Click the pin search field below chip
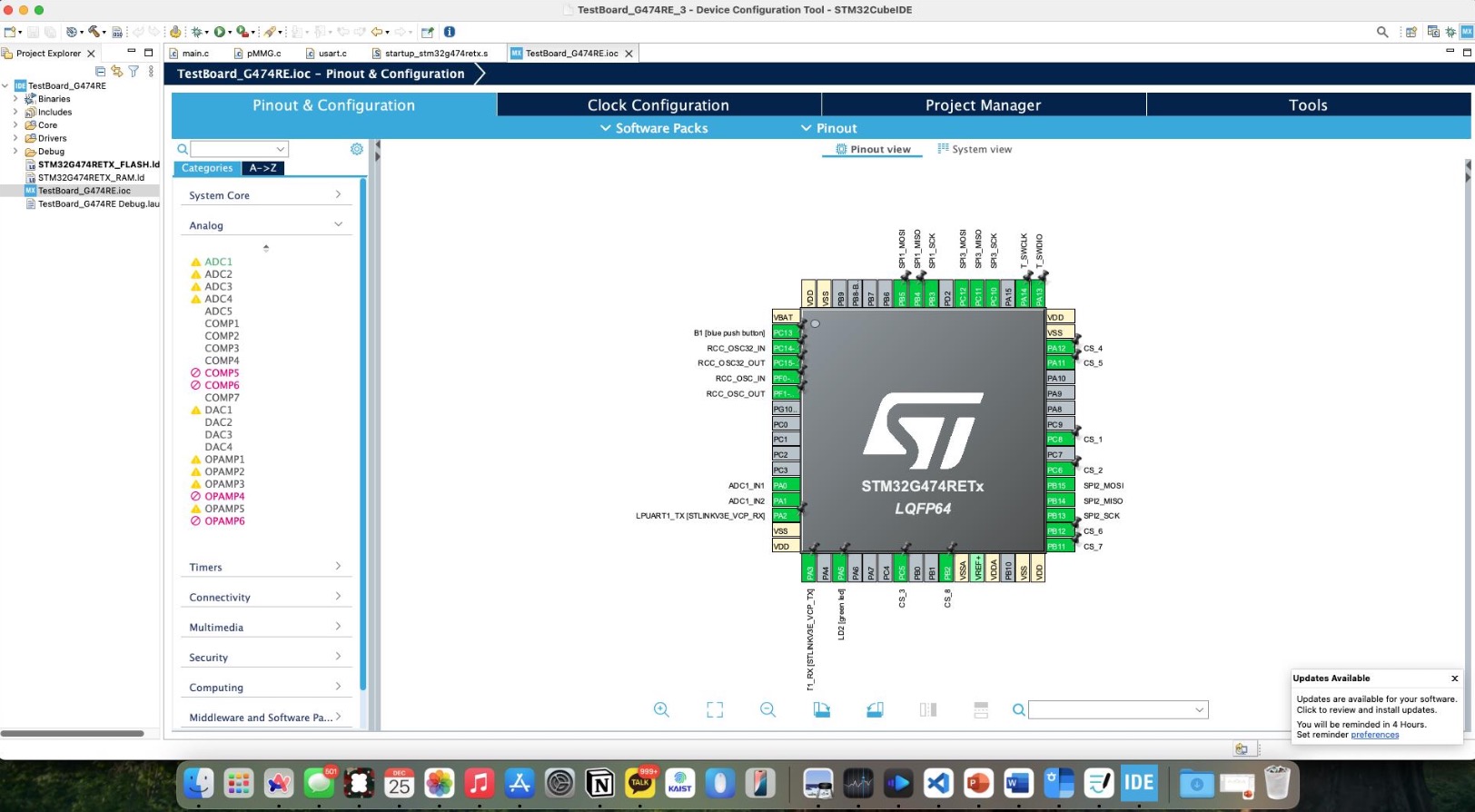Viewport: 1475px width, 812px height. [x=1118, y=710]
